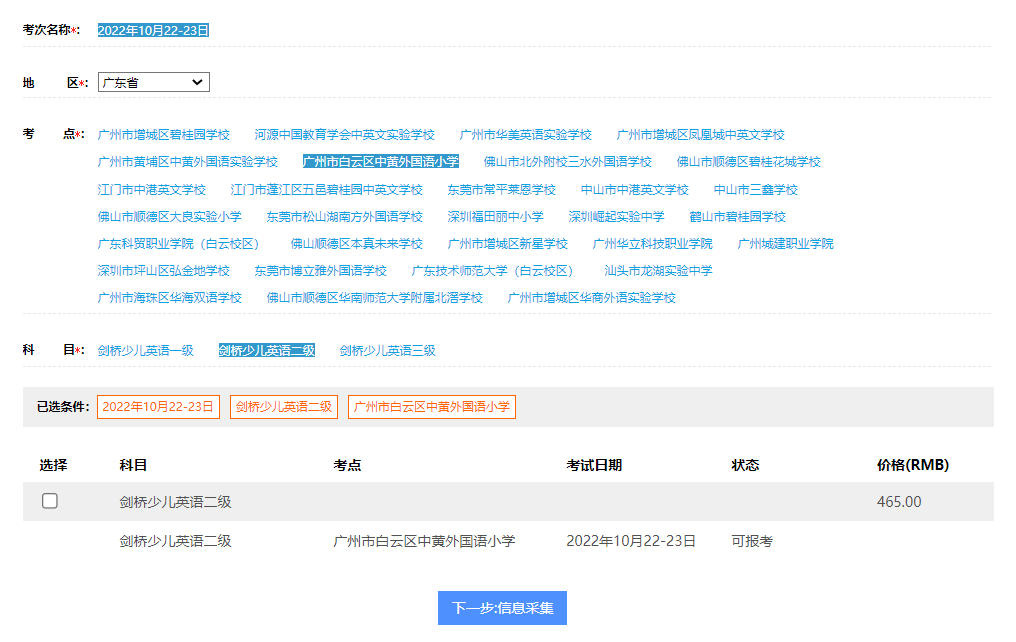The width and height of the screenshot is (1016, 642).
Task: Pick 中山市中港英文学校
Action: [634, 190]
